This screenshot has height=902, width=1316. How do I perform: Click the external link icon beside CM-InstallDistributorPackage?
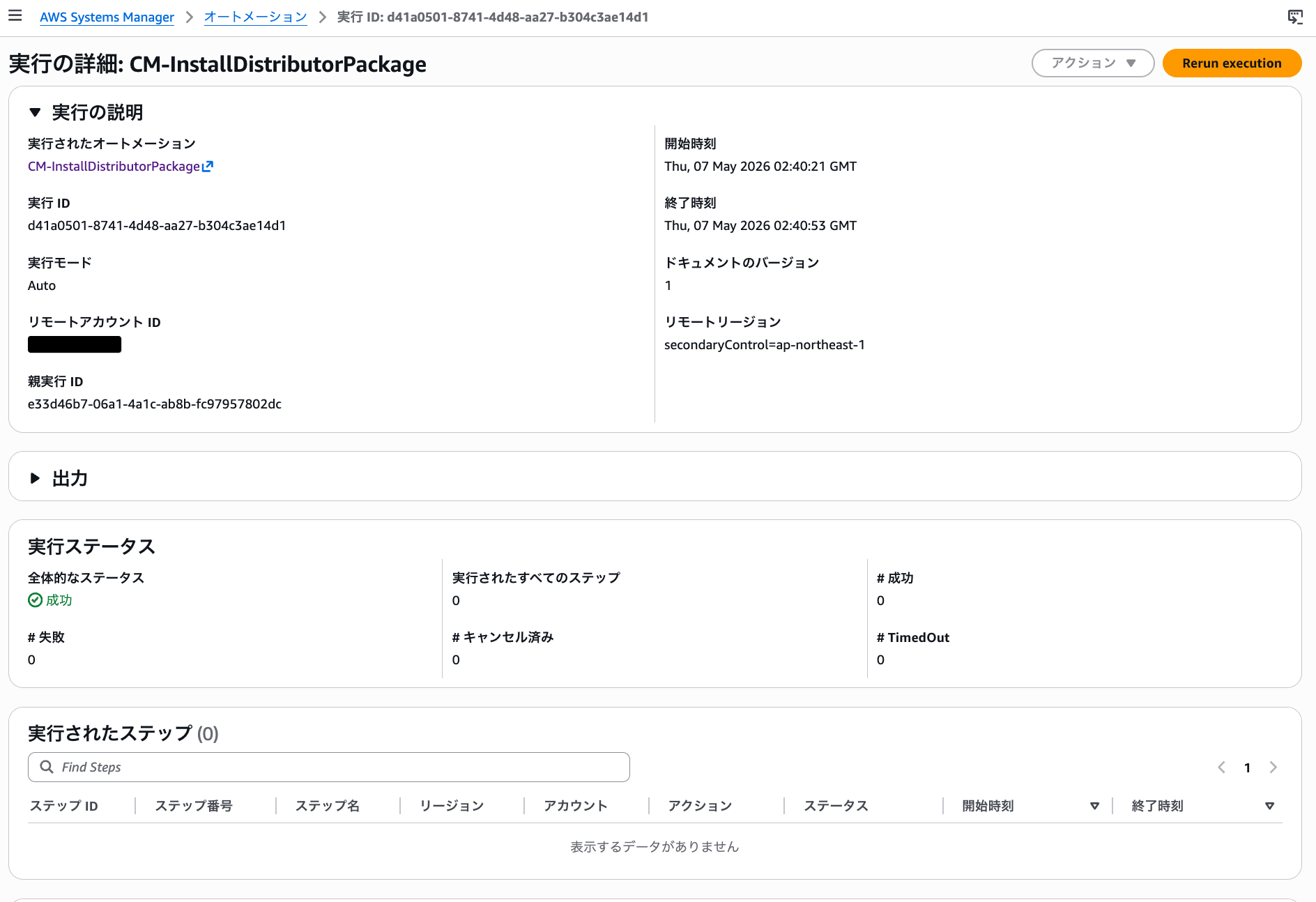(207, 167)
